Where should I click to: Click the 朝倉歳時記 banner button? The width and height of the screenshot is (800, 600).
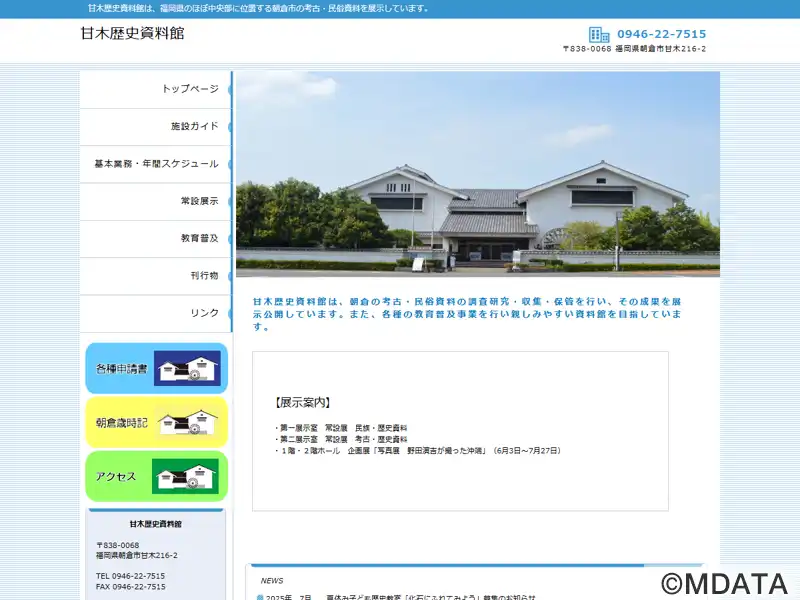coord(157,422)
